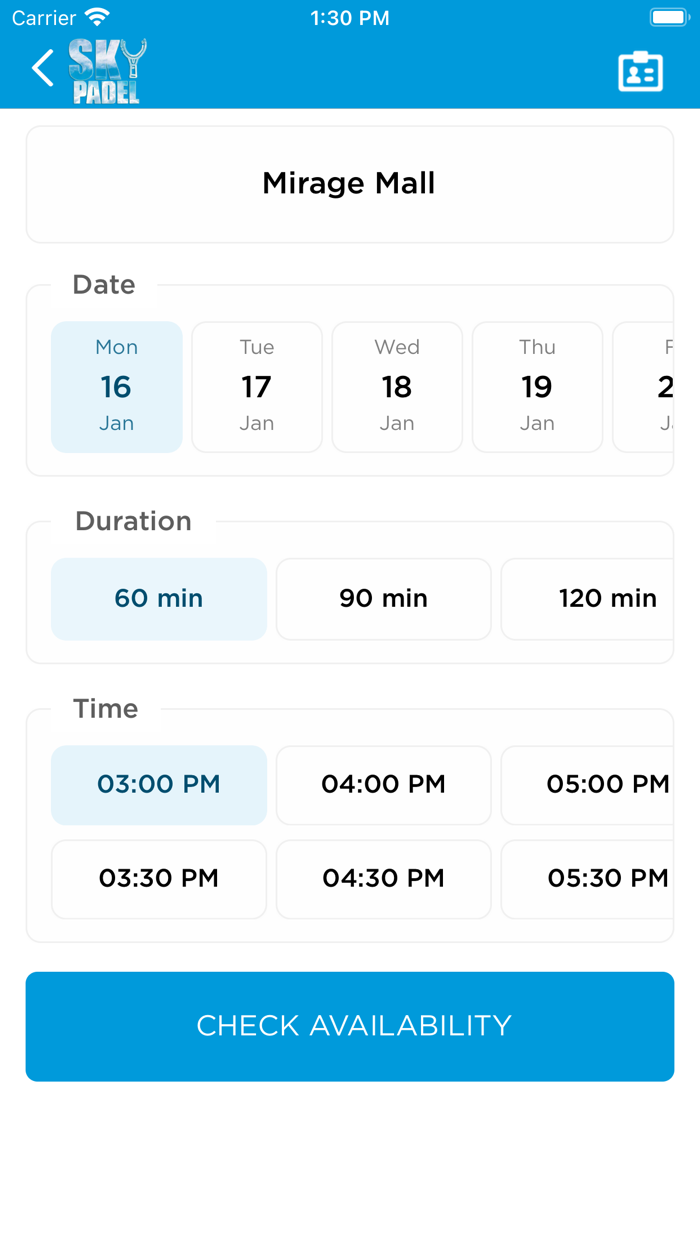Open the Mirage Mall location selector
Viewport: 700px width, 1244px height.
point(350,184)
